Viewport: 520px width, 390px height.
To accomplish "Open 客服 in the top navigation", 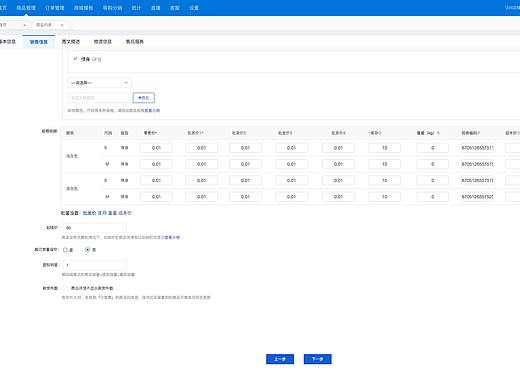I will click(x=175, y=8).
